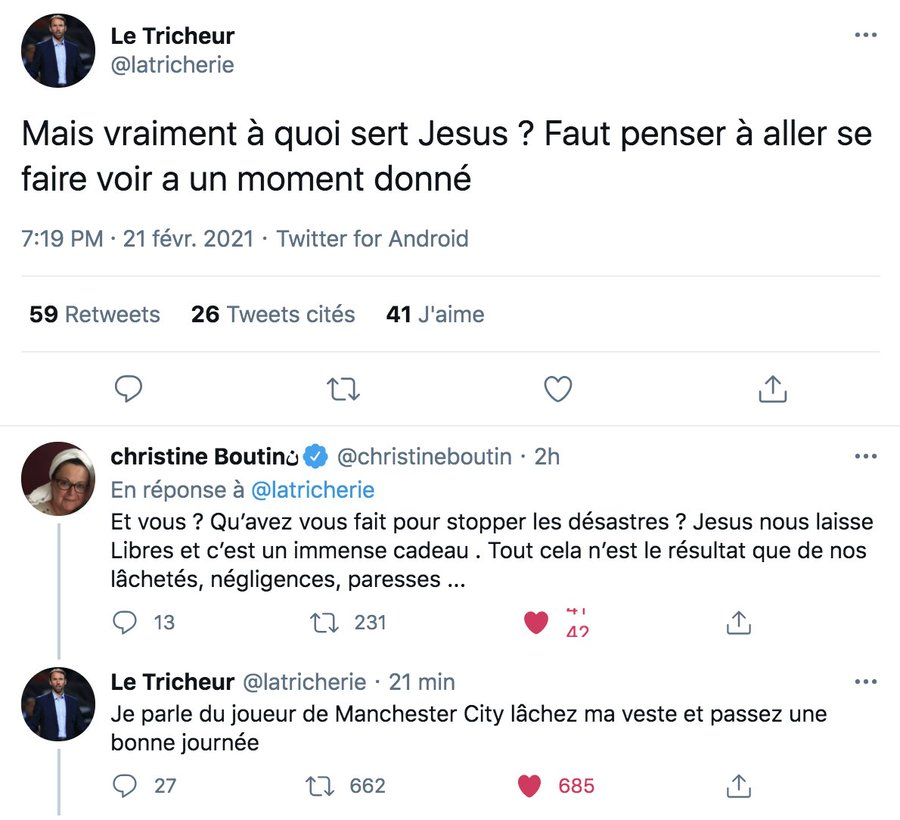
Task: Open the 41 J'aime likes list
Action: pos(435,314)
